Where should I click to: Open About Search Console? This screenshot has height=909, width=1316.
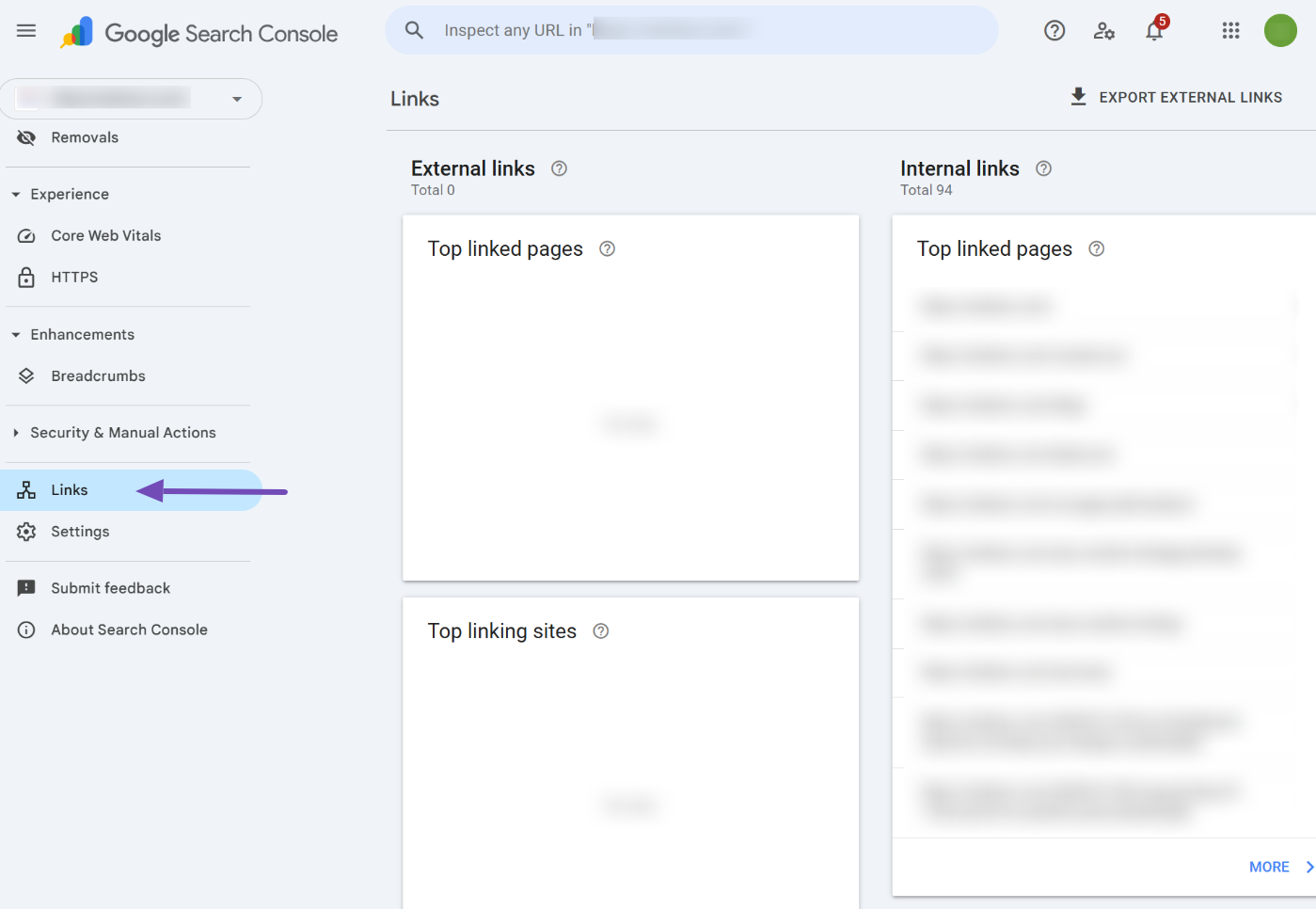(x=128, y=630)
